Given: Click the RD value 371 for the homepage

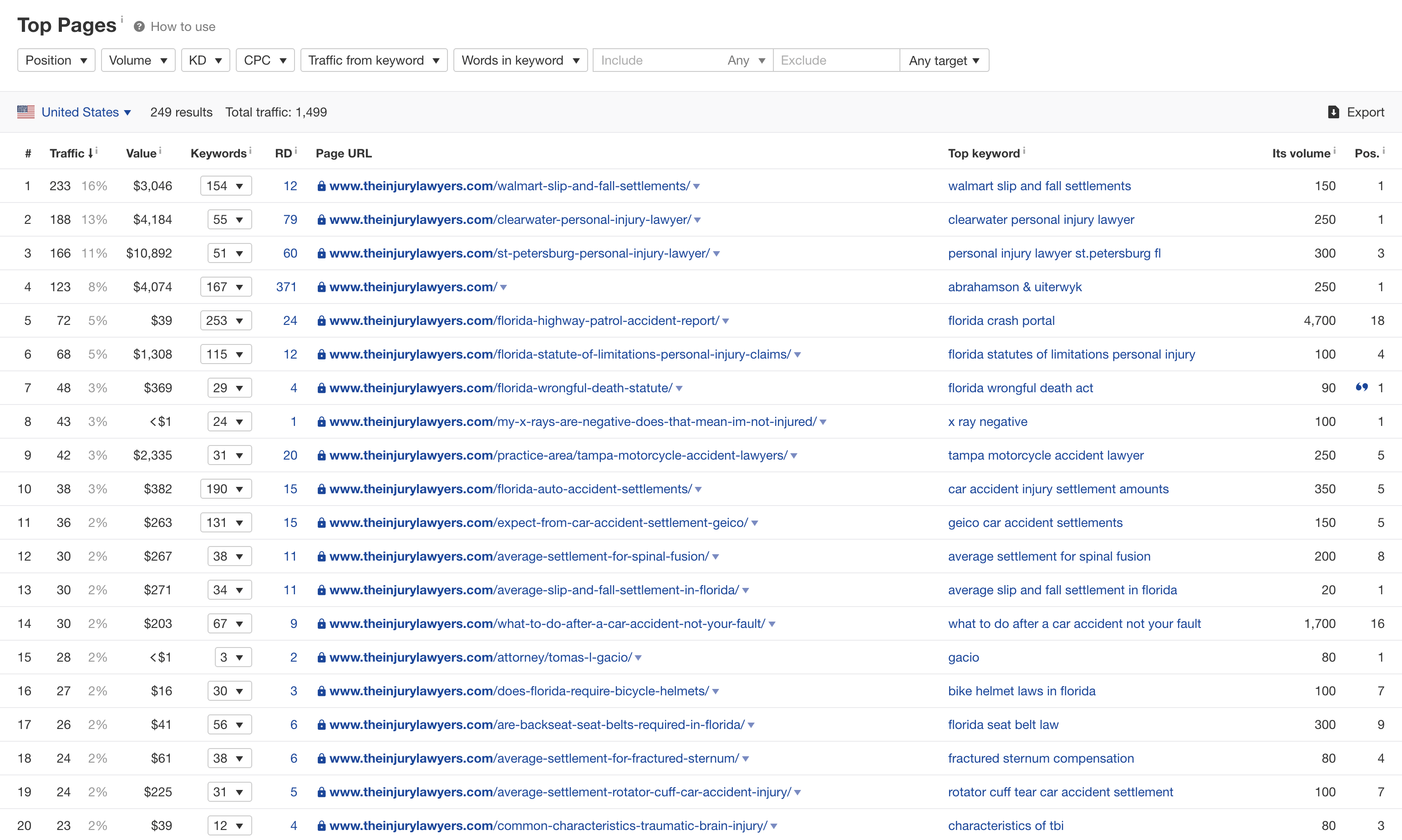Looking at the screenshot, I should pos(286,287).
